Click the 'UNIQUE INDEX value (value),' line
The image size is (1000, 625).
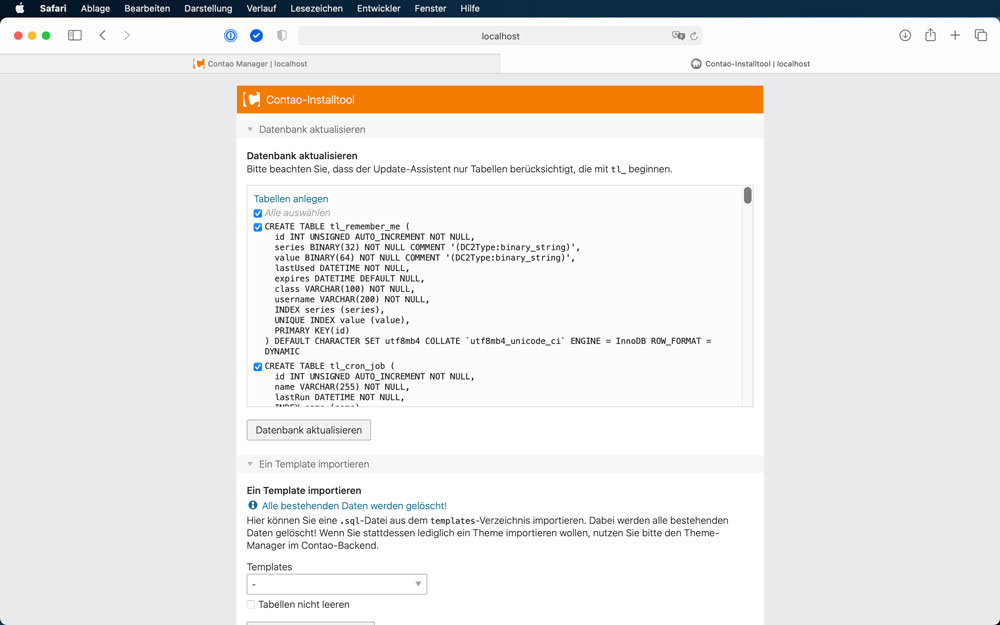(342, 320)
